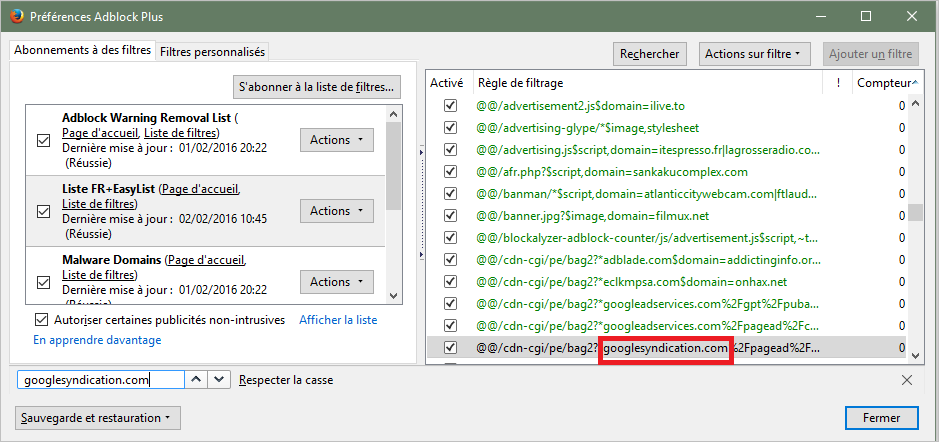Close the search bar with X
This screenshot has width=939, height=442.
906,380
